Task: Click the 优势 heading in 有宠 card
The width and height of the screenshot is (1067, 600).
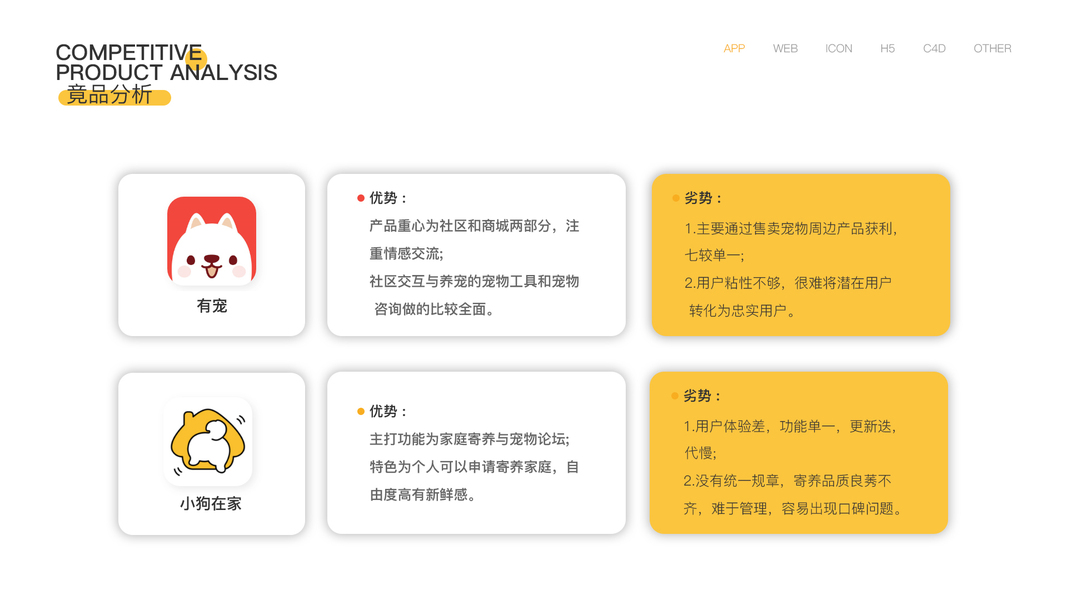Action: pos(388,198)
